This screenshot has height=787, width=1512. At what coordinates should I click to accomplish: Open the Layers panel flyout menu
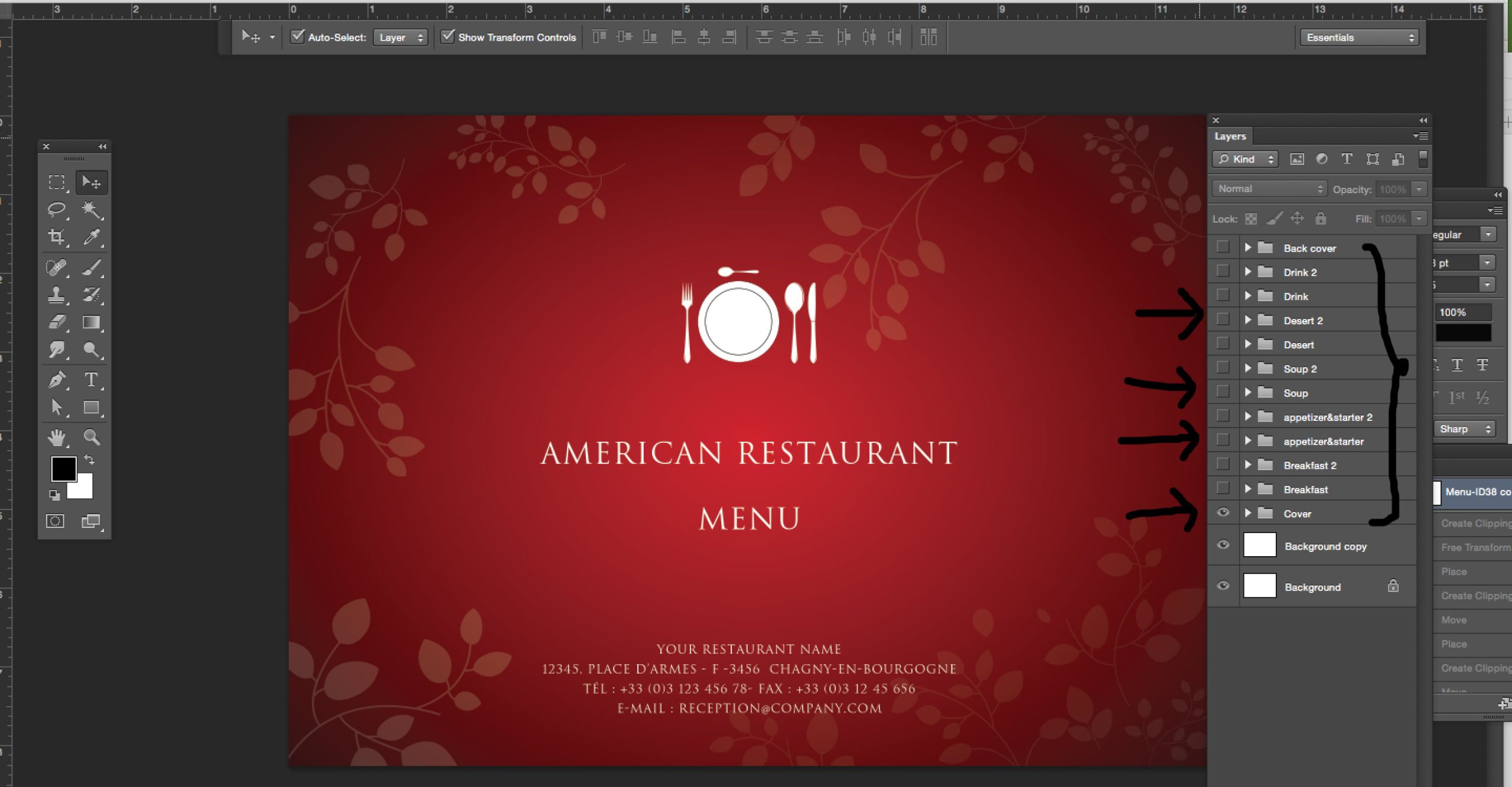click(x=1421, y=136)
